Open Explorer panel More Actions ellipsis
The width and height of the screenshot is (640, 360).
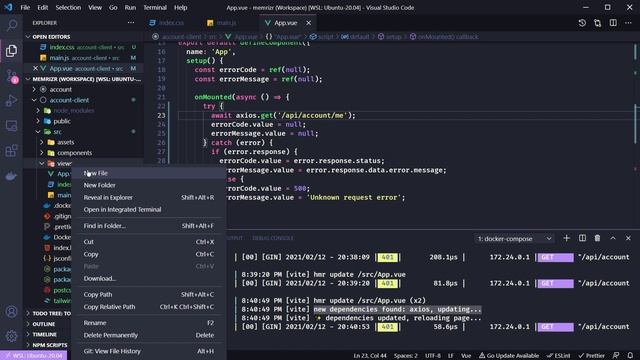(x=131, y=23)
